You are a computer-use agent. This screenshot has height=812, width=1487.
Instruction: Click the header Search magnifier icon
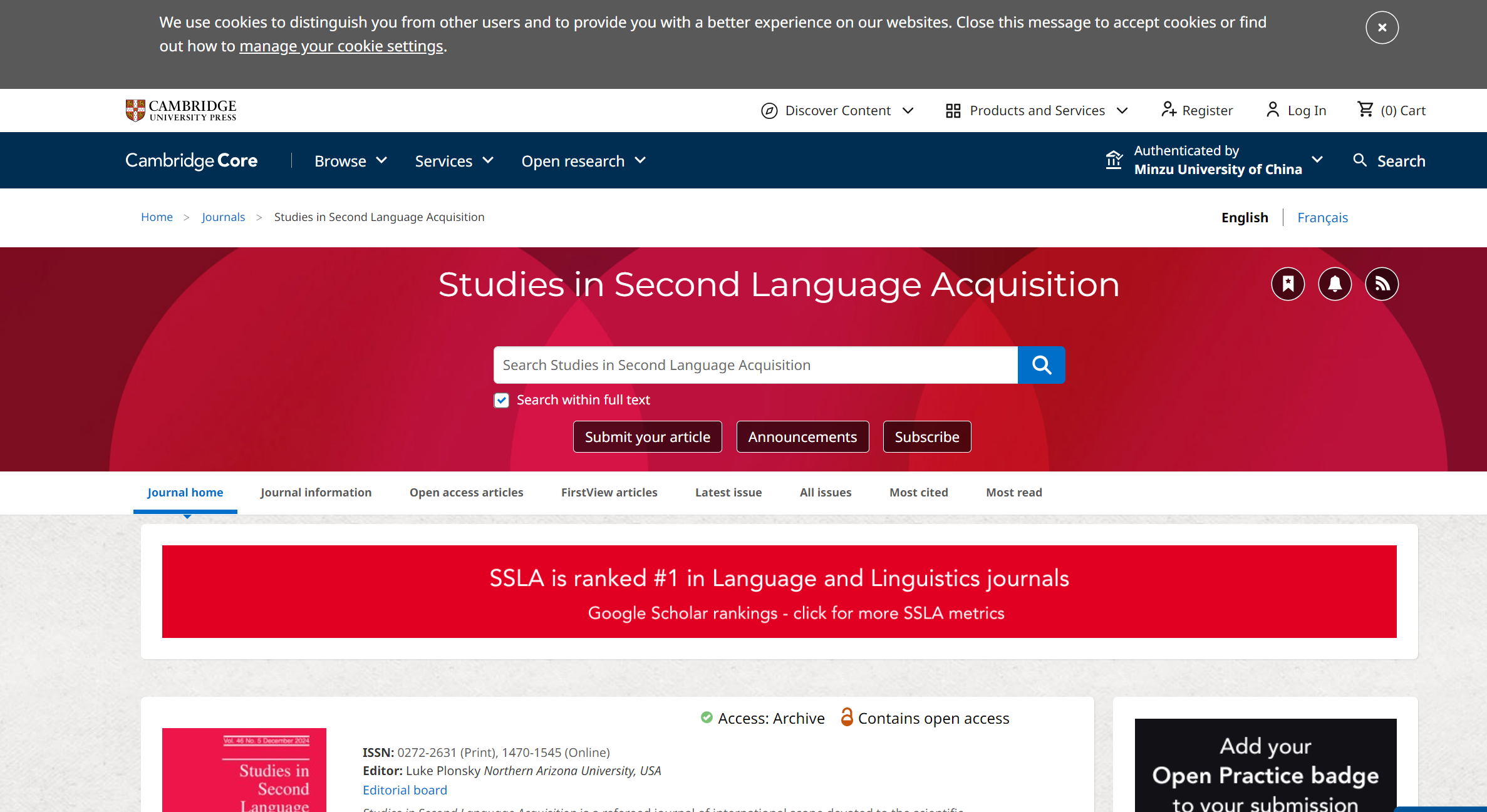click(x=1359, y=160)
